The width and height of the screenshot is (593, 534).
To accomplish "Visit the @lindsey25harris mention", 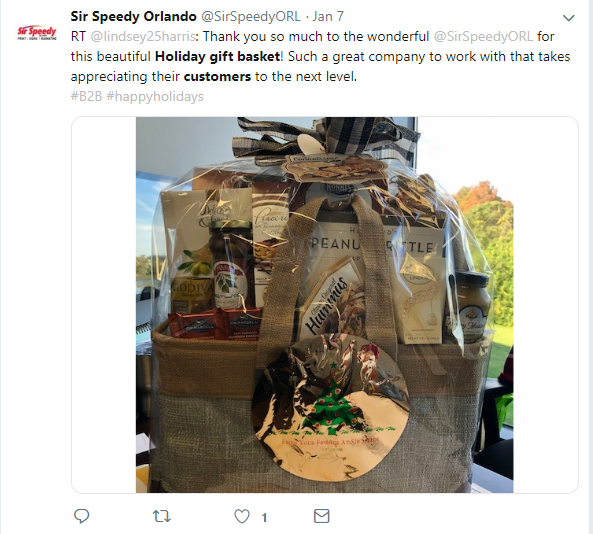I will 143,37.
